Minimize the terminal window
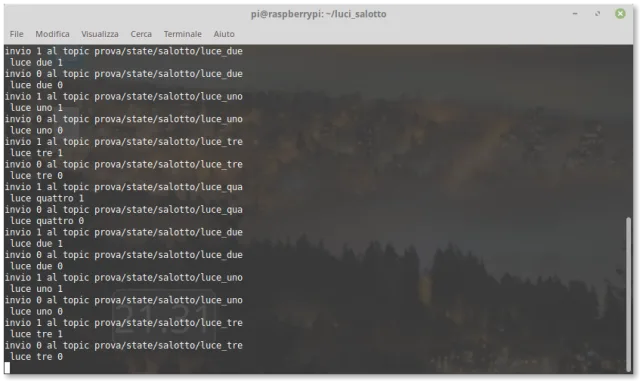The height and width of the screenshot is (381, 640). coord(575,14)
